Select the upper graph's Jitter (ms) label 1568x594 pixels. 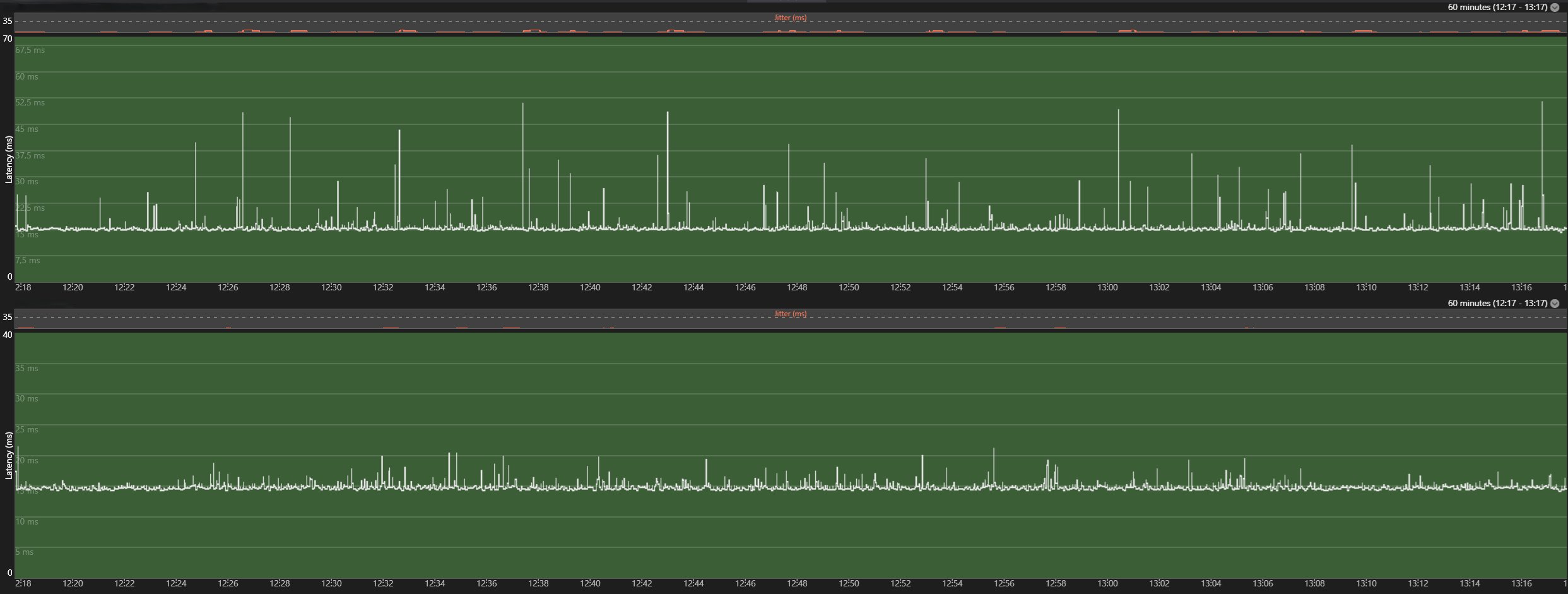click(790, 18)
